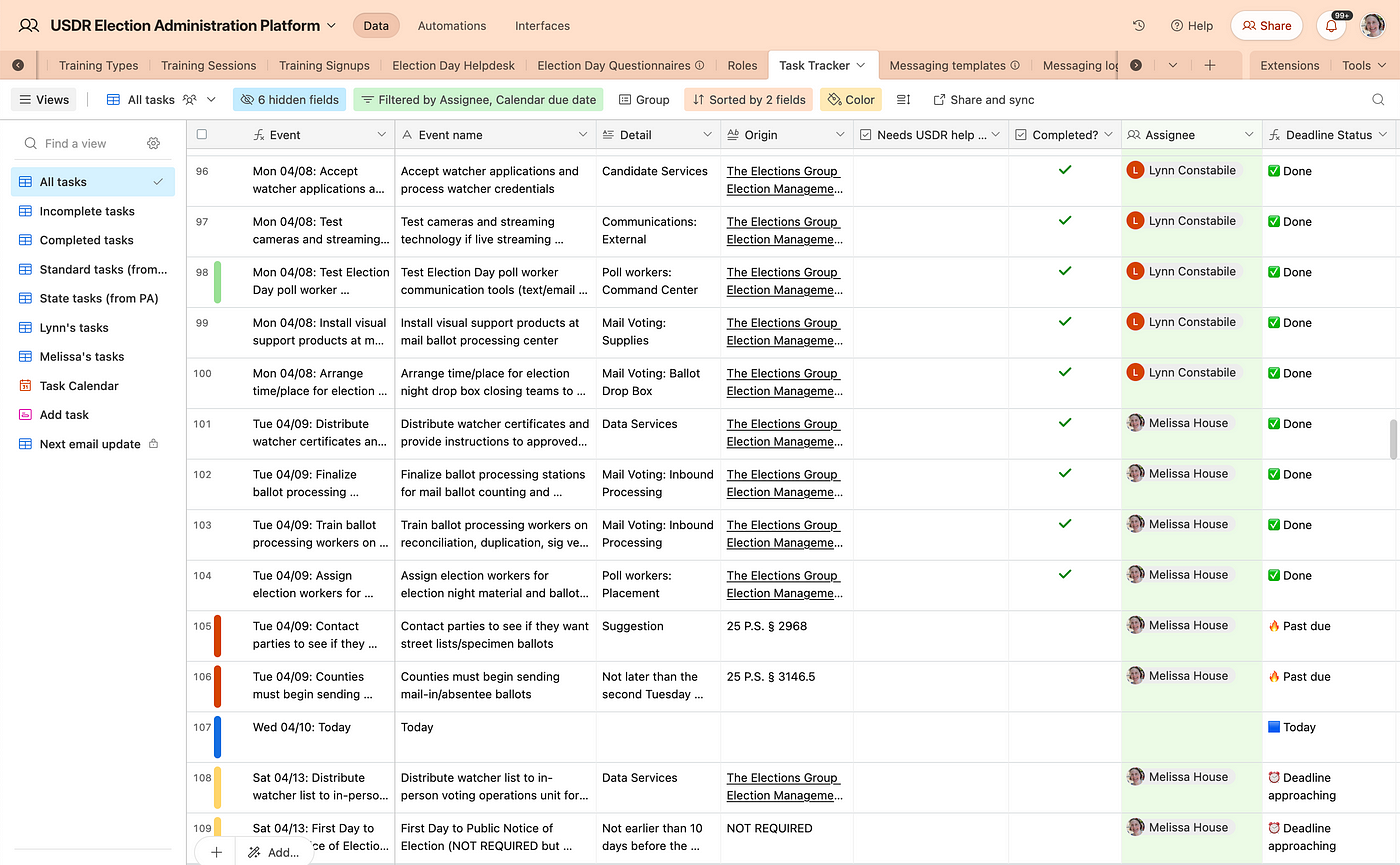The image size is (1400, 865).
Task: Click formula icon in Event column header
Action: coord(259,135)
